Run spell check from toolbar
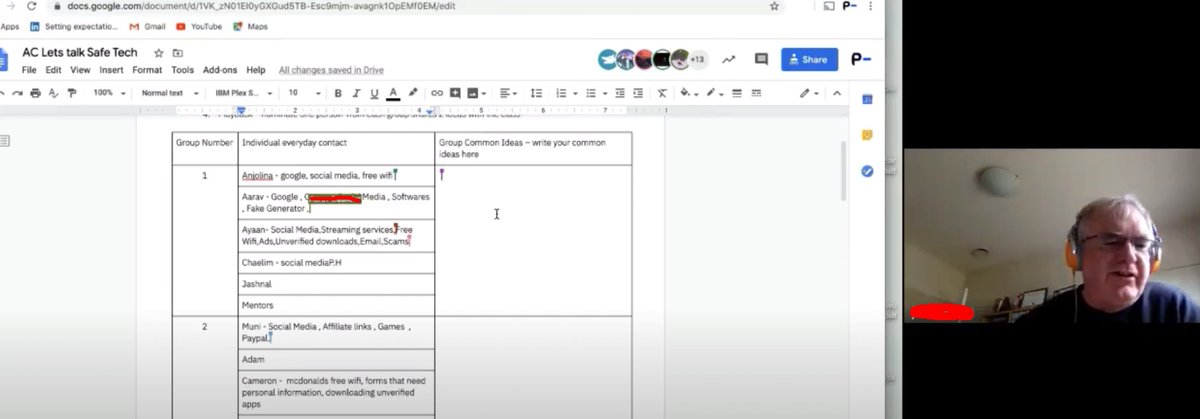Viewport: 1200px width, 419px height. 53,93
